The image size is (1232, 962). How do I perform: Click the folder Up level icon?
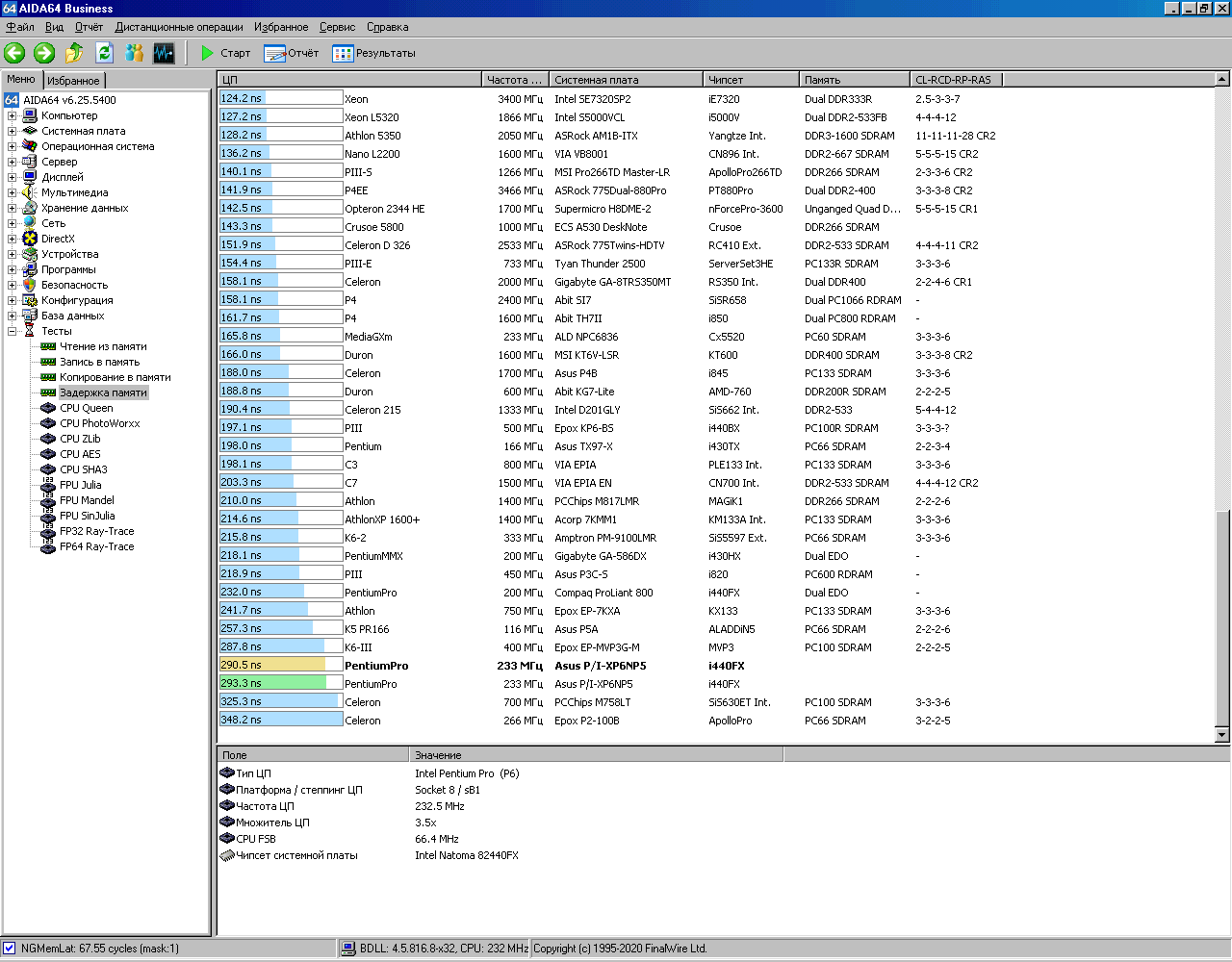pyautogui.click(x=74, y=53)
